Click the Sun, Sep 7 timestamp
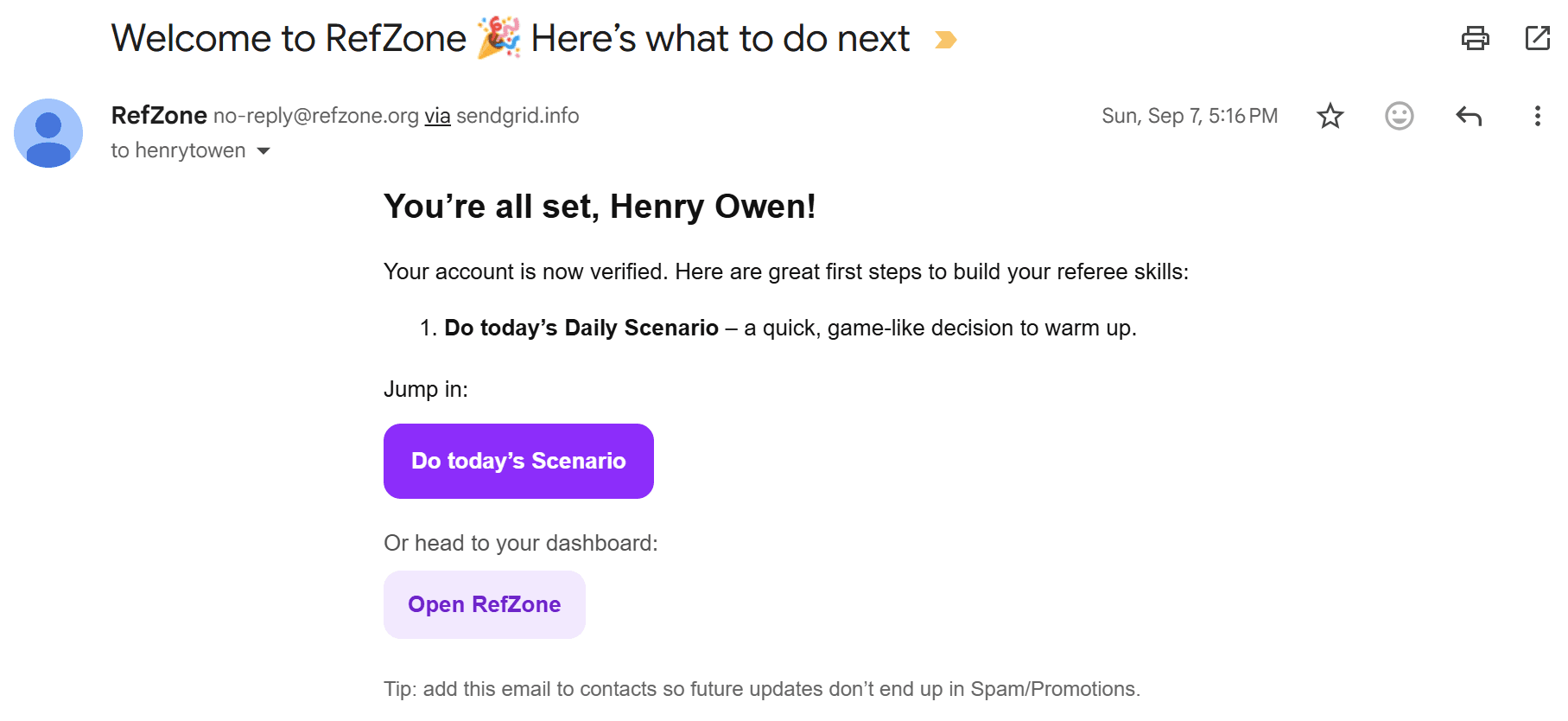1568x721 pixels. coord(1189,116)
